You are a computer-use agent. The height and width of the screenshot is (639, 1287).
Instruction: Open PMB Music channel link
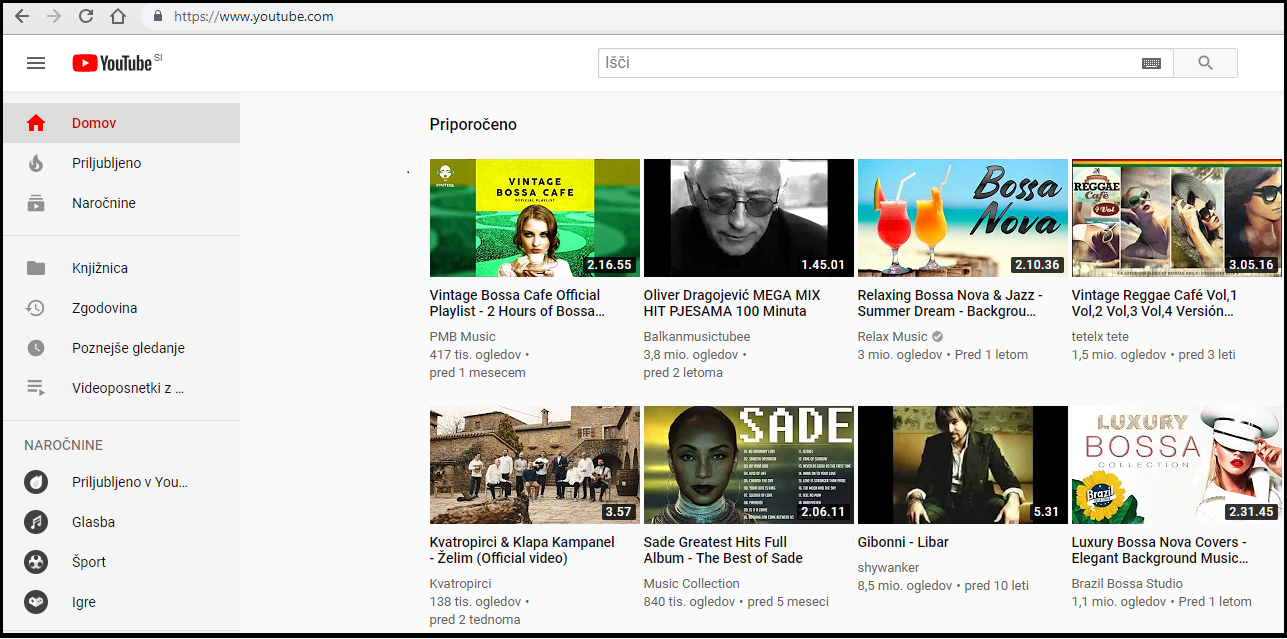tap(463, 337)
